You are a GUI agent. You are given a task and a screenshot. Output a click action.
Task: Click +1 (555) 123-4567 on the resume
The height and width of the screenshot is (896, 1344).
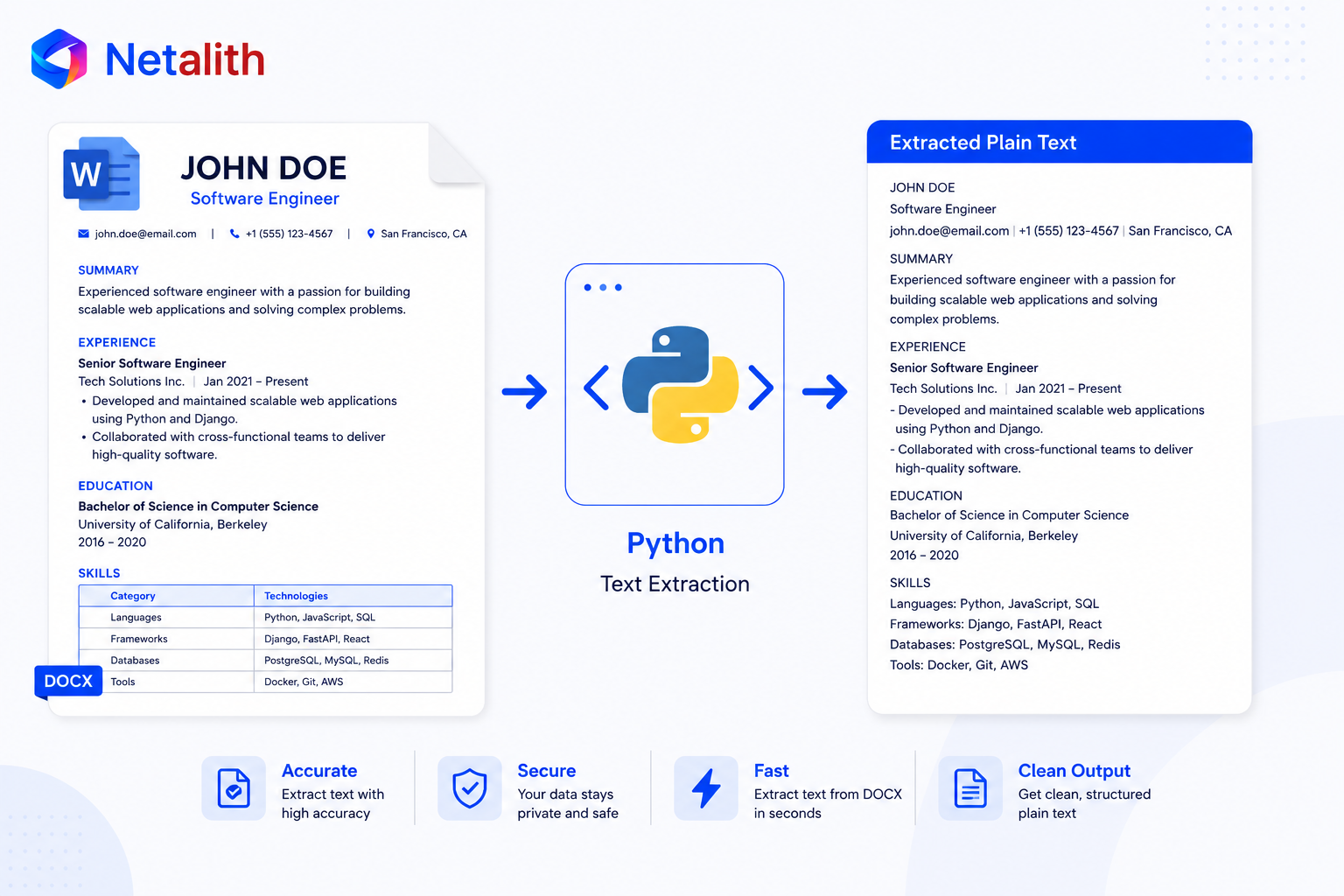[290, 234]
